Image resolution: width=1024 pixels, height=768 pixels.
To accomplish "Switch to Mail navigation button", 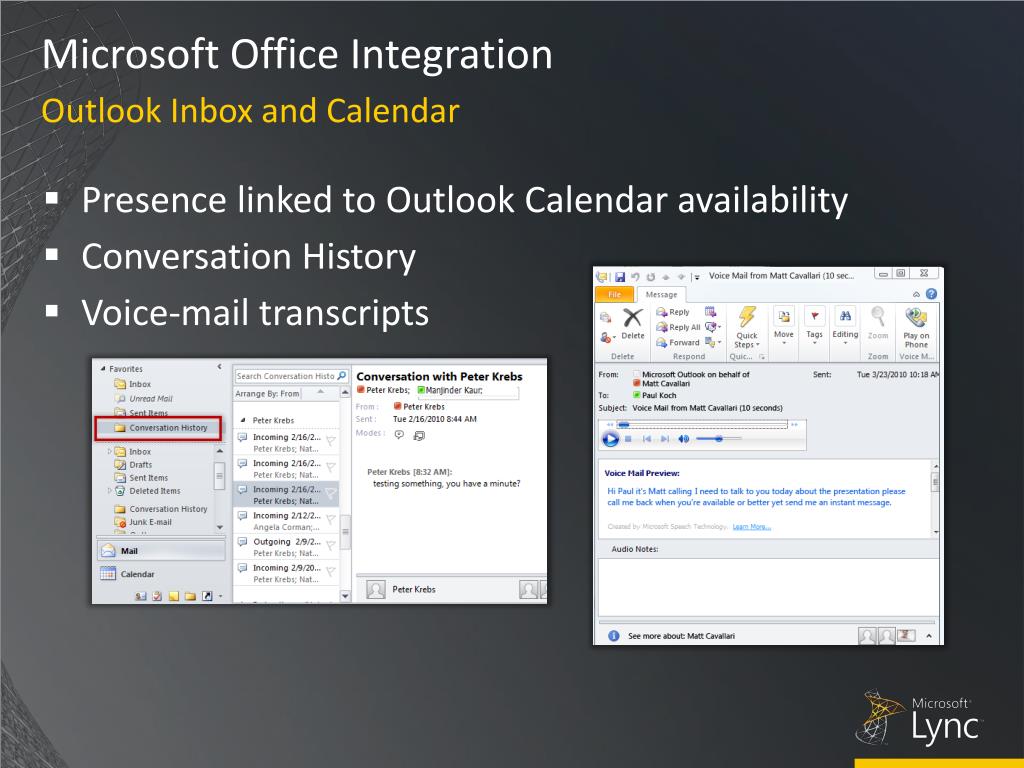I will coord(161,551).
